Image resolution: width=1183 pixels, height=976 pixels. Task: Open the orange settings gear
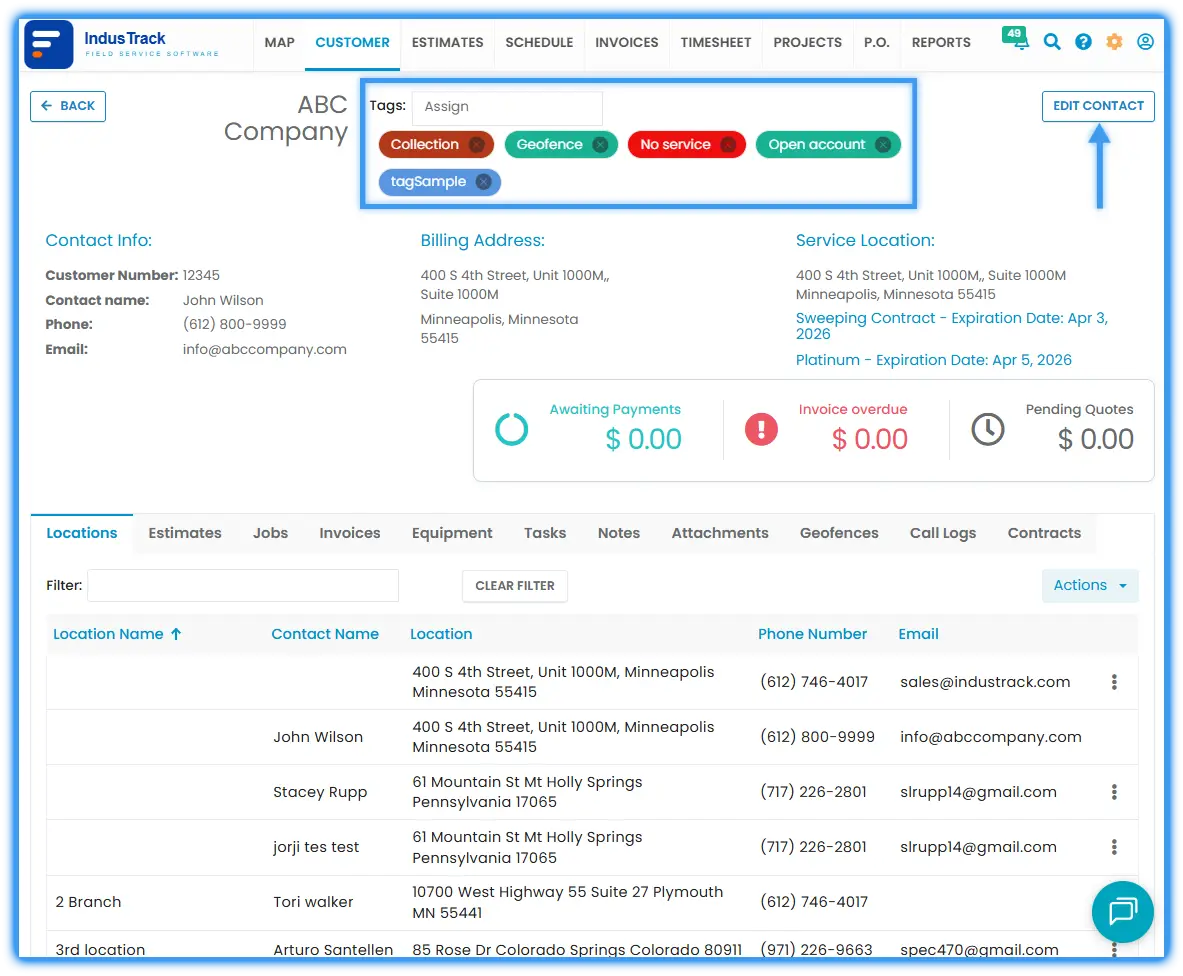tap(1114, 41)
